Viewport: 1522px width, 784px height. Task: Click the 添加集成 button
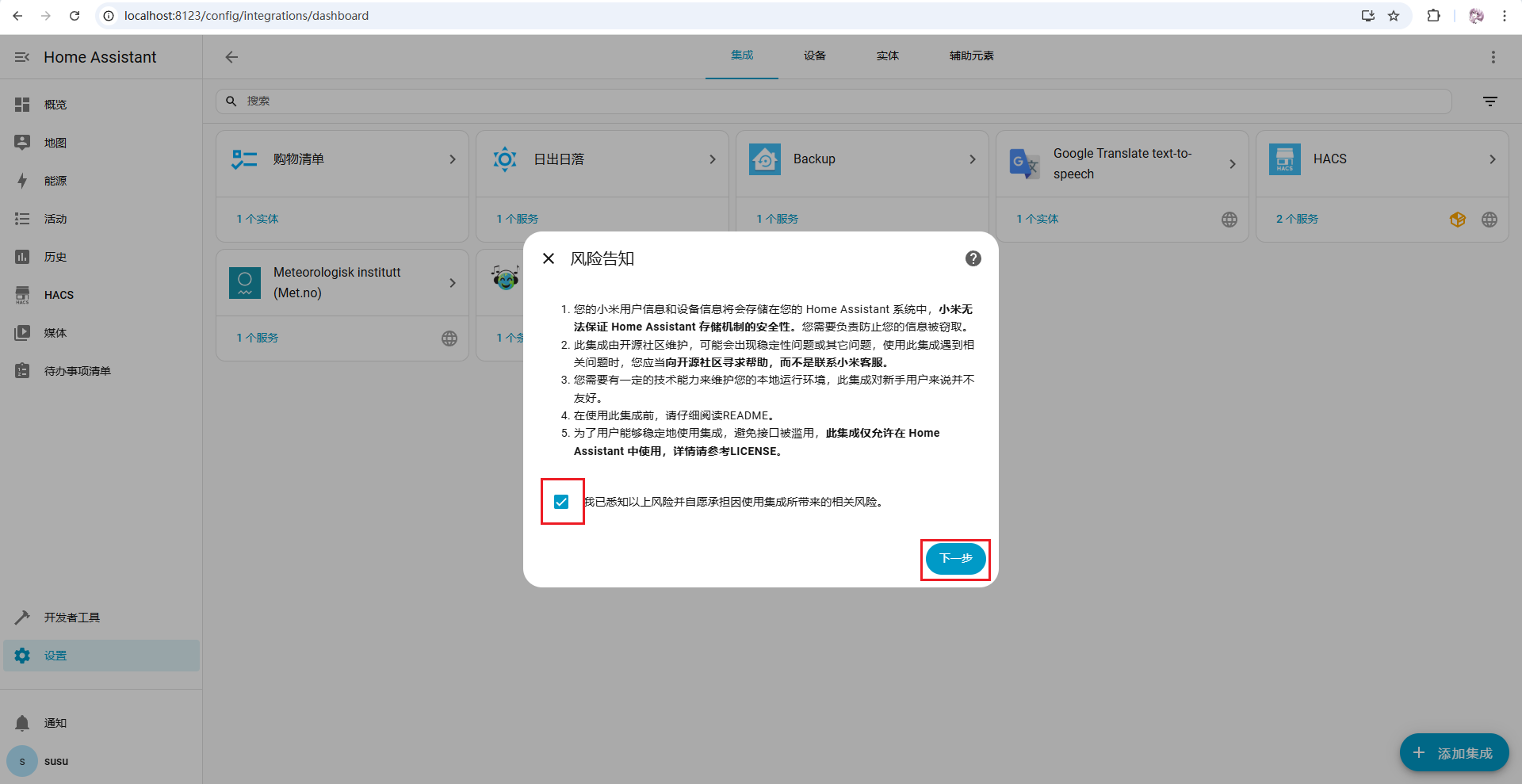[1454, 753]
